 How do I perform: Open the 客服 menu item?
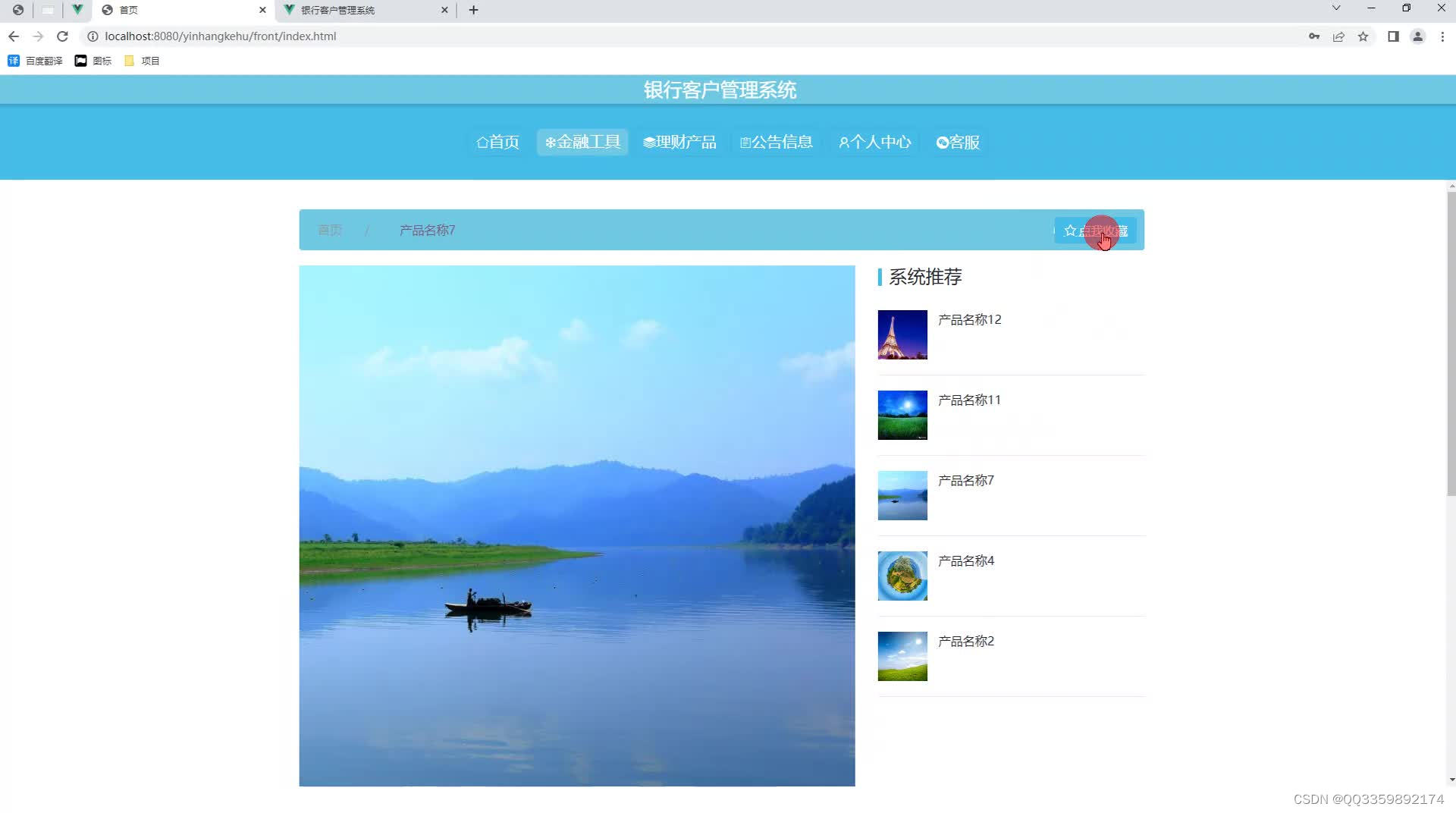pyautogui.click(x=958, y=142)
